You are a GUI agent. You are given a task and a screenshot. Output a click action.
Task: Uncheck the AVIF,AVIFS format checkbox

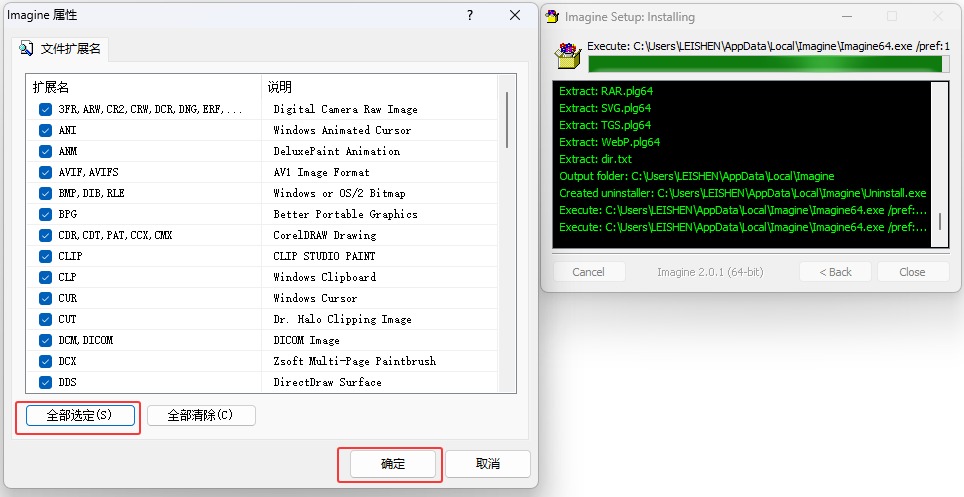(45, 172)
